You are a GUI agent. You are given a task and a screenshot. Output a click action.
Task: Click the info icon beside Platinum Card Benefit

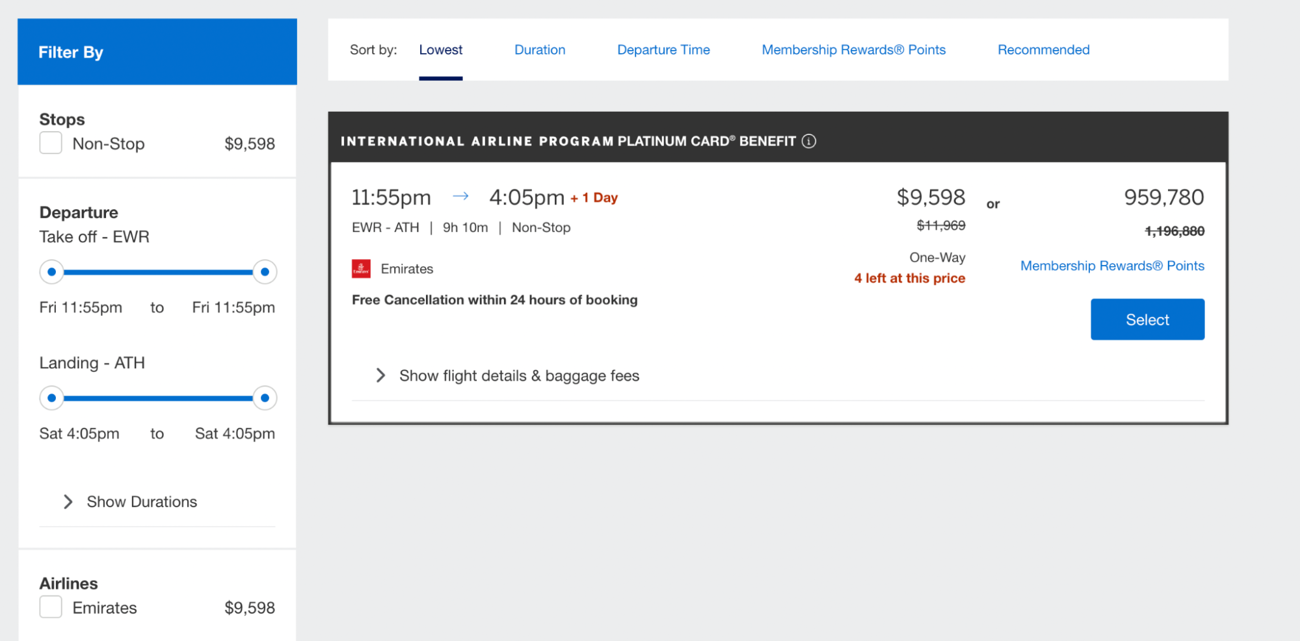(x=809, y=141)
